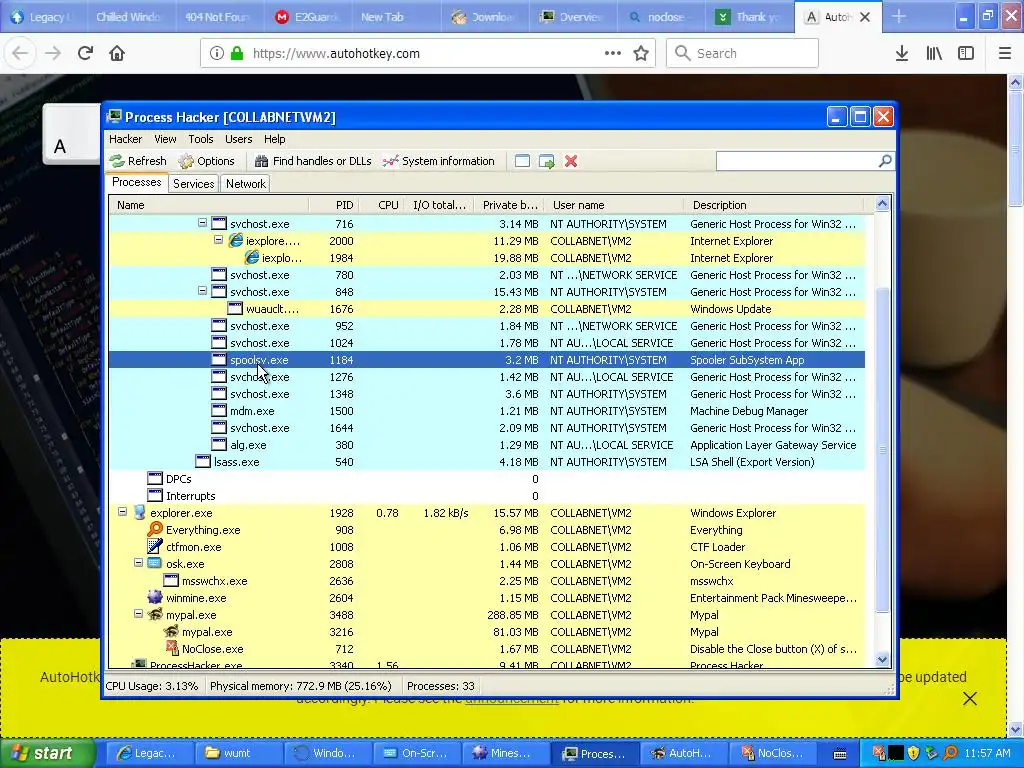Open Options from the Process Hacker toolbar
The image size is (1024, 768).
[x=206, y=161]
